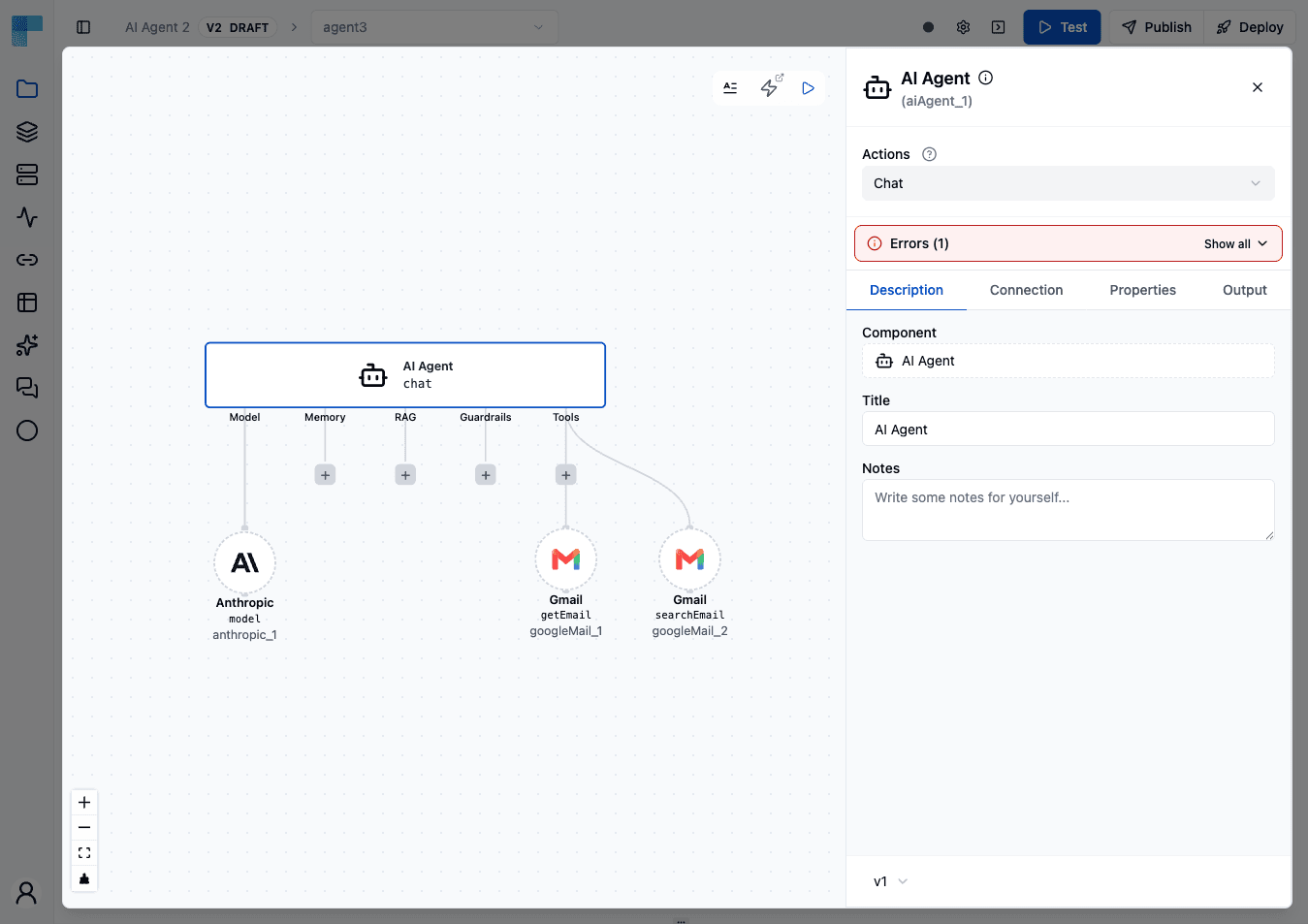1308x924 pixels.
Task: Fit view on the canvas
Action: [84, 853]
